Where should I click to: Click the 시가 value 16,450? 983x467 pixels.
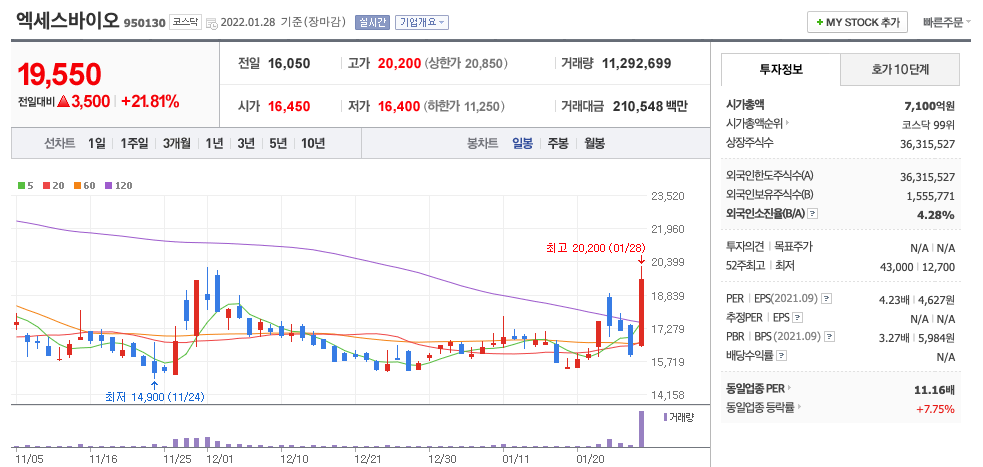[289, 107]
